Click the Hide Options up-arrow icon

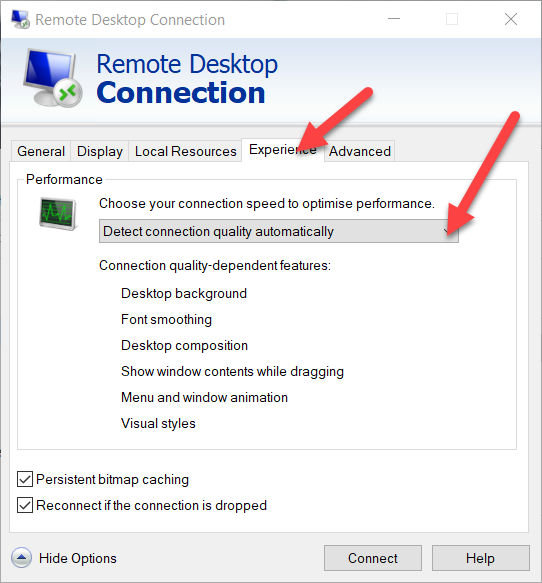(x=22, y=558)
